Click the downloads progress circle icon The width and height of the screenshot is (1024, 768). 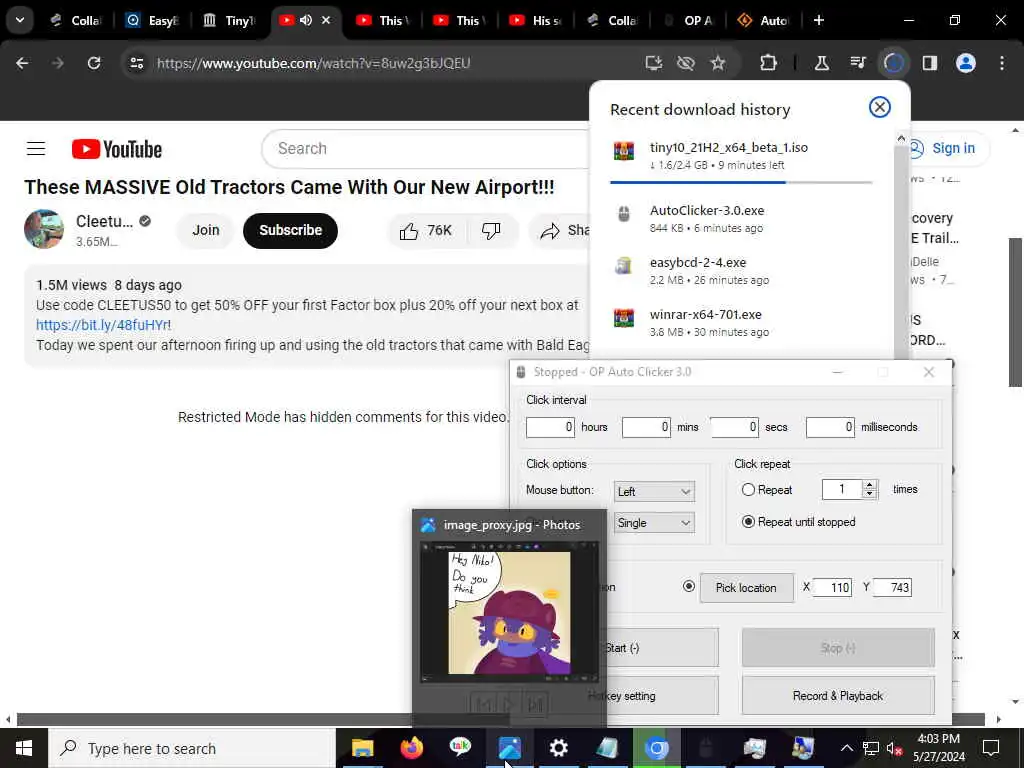click(893, 63)
